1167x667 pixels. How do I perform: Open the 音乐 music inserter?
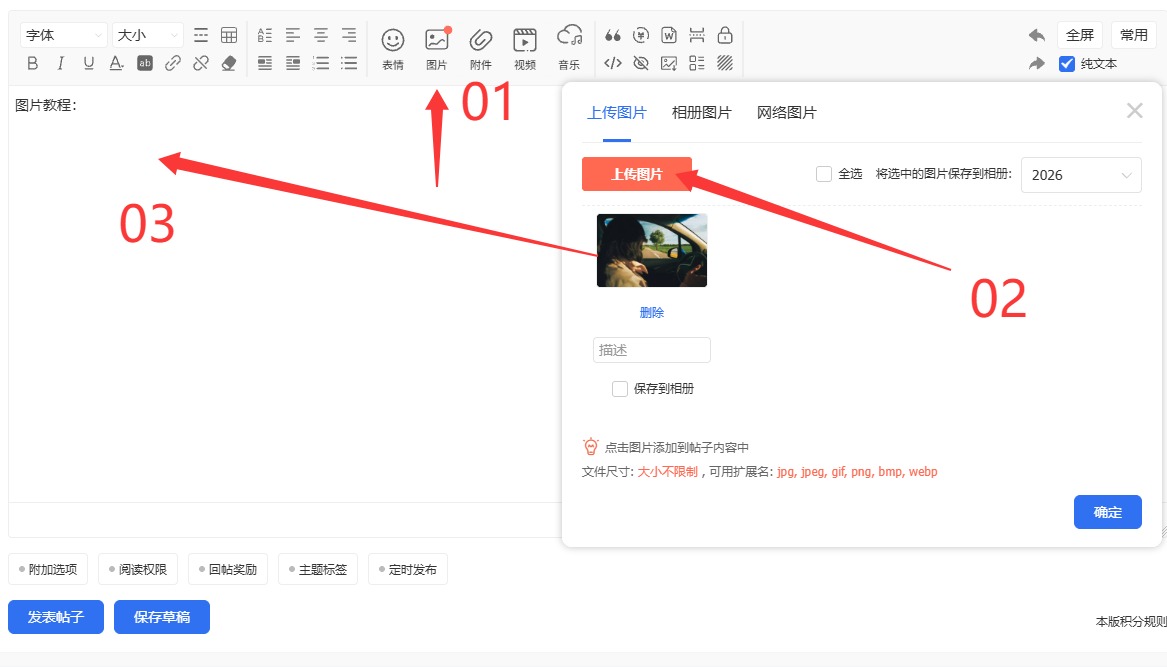569,48
